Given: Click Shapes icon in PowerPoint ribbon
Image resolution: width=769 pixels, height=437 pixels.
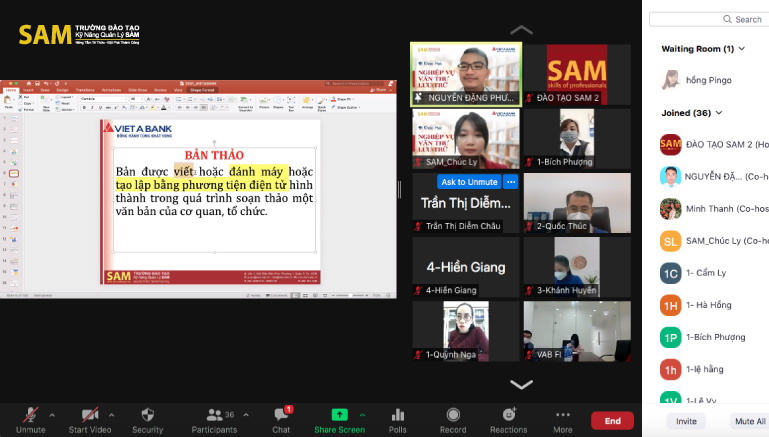Looking at the screenshot, I should (278, 102).
